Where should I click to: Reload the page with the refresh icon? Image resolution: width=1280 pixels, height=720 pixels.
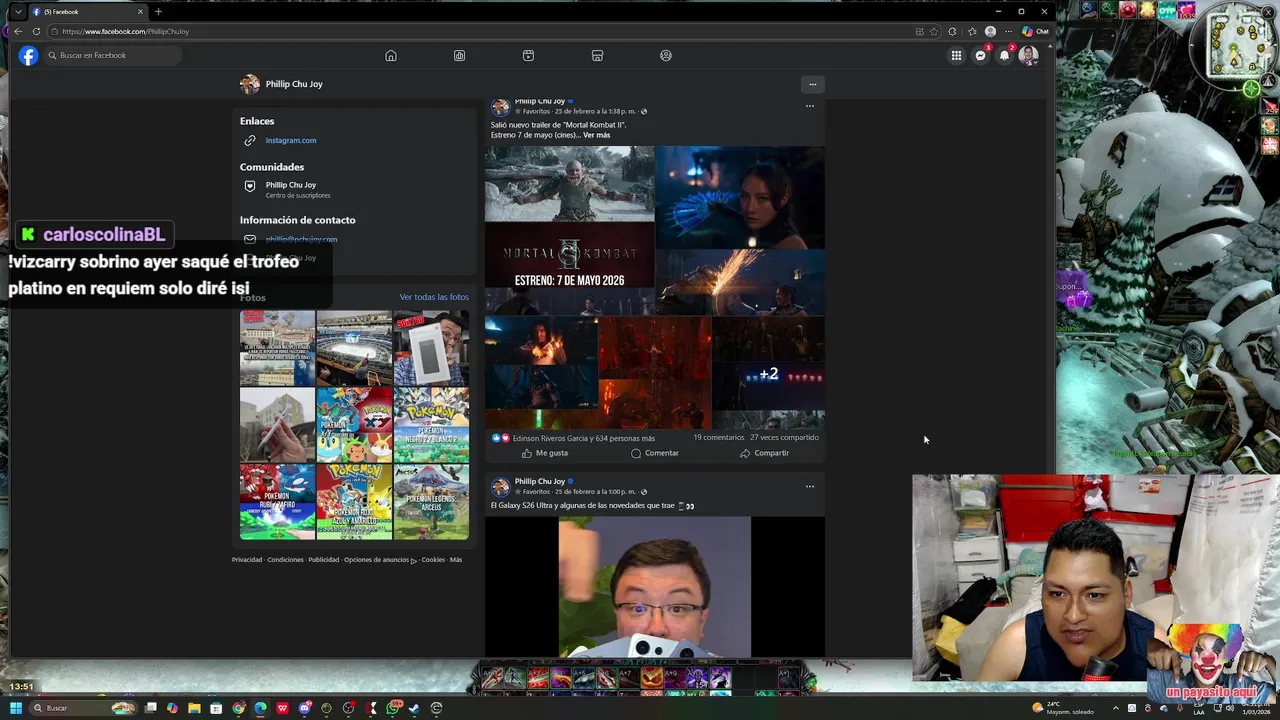(36, 31)
